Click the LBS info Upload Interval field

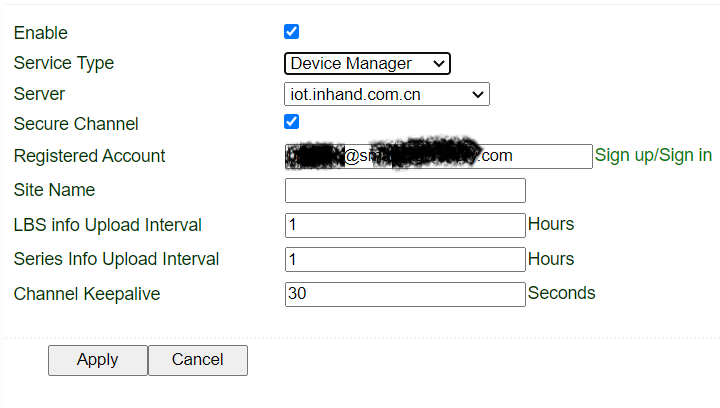coord(405,225)
